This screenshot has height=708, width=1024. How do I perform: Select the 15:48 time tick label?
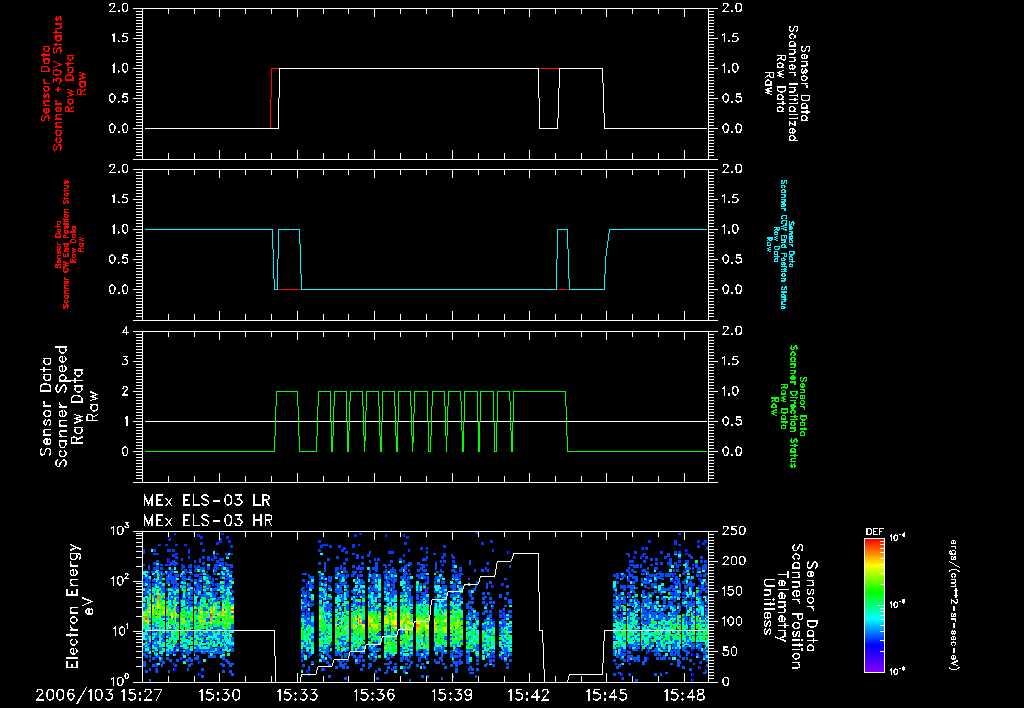pos(683,695)
